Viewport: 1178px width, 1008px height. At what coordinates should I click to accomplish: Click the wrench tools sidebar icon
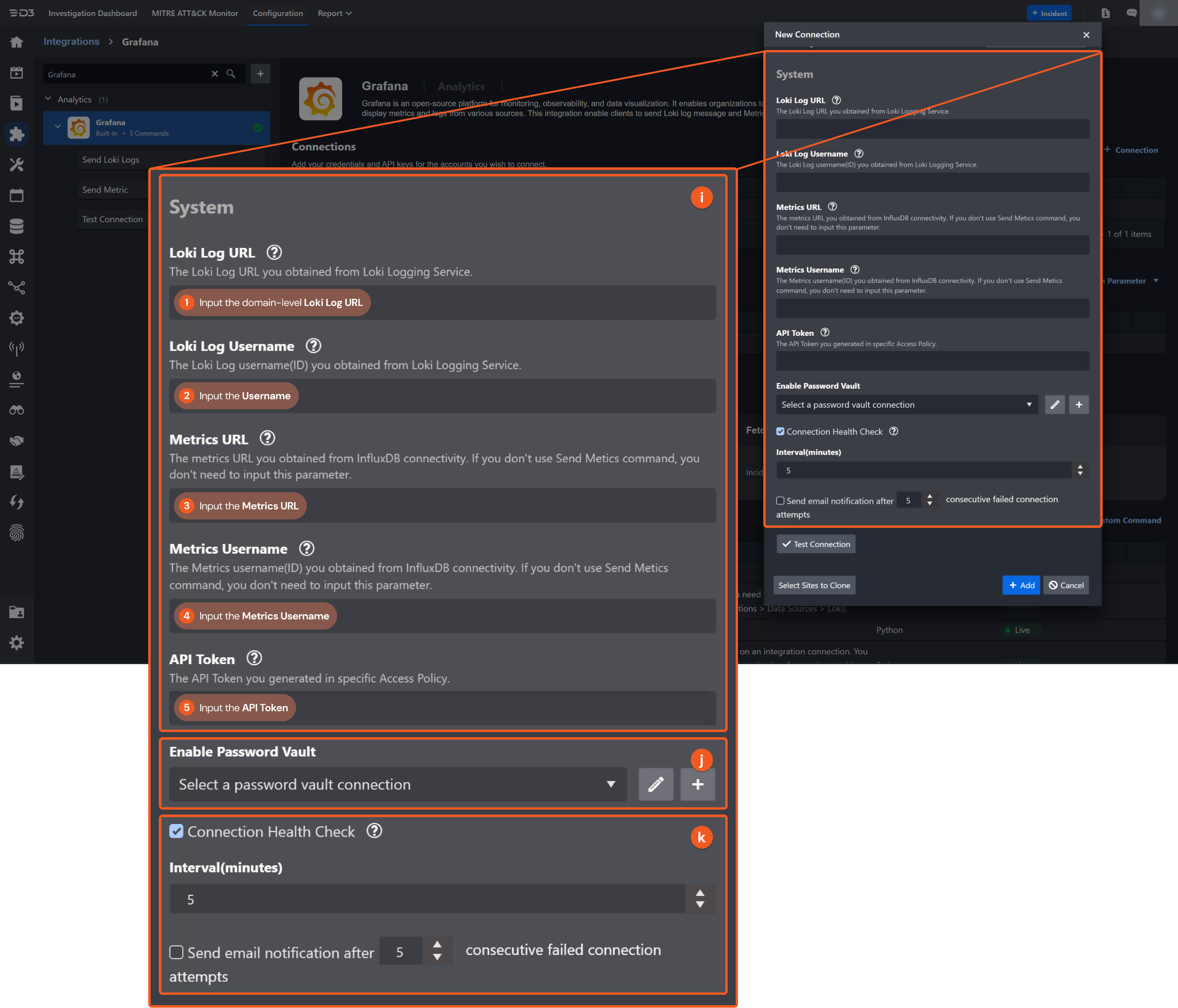coord(17,165)
